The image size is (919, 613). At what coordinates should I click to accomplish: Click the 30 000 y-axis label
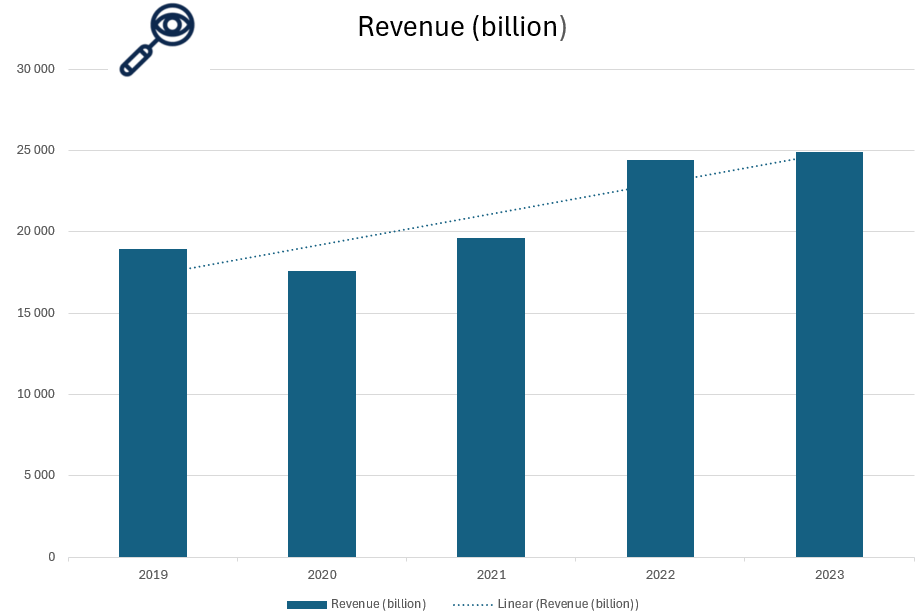click(36, 69)
